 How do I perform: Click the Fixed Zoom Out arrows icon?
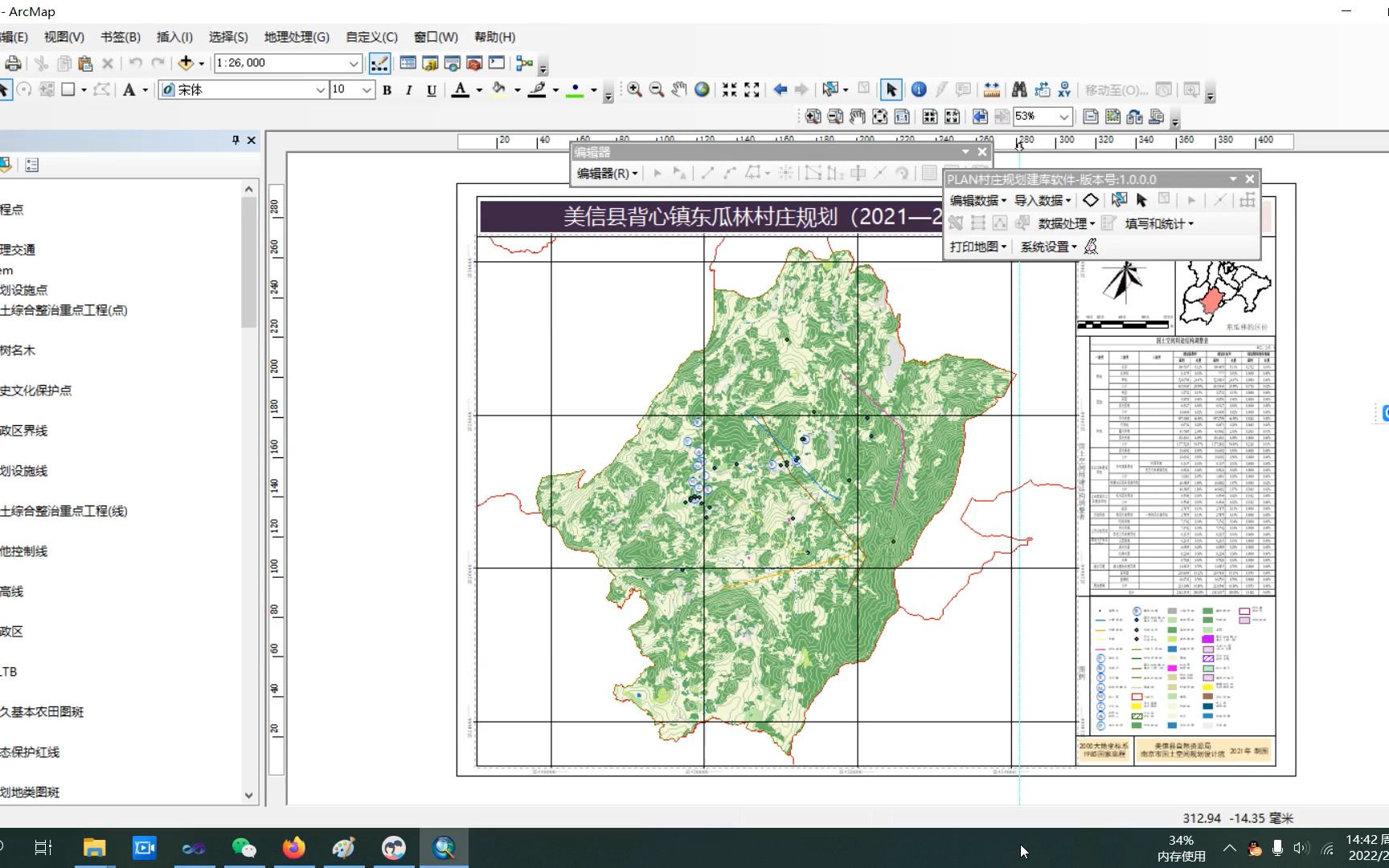[x=752, y=89]
